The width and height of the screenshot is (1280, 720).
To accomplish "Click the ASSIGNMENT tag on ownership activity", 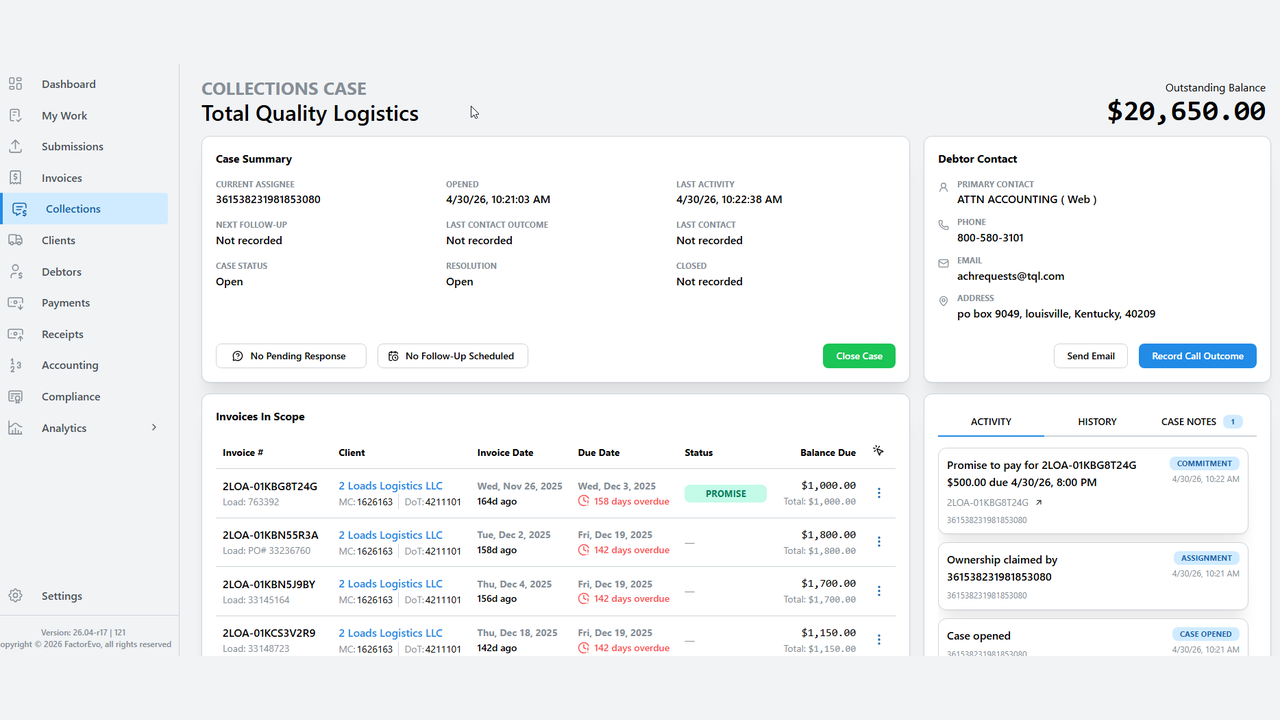I will pos(1206,558).
